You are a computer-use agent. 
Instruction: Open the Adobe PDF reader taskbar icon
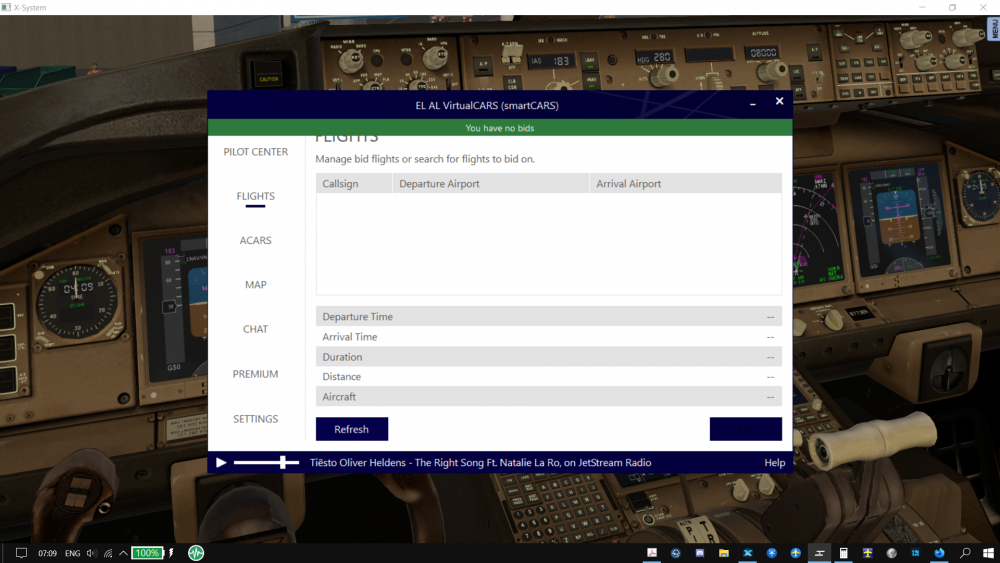(x=652, y=553)
